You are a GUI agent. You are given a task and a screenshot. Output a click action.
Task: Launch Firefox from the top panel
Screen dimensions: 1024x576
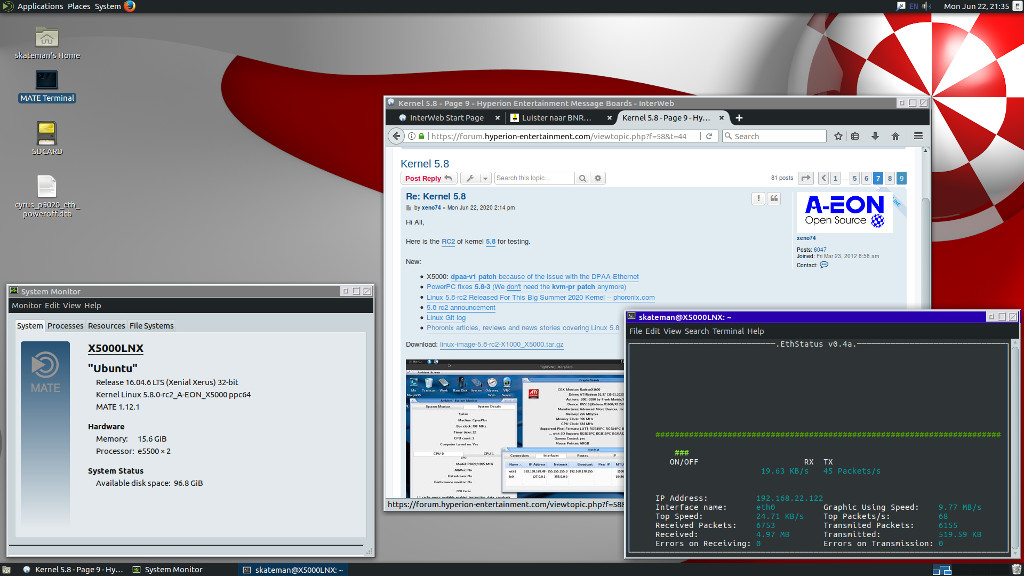click(129, 6)
